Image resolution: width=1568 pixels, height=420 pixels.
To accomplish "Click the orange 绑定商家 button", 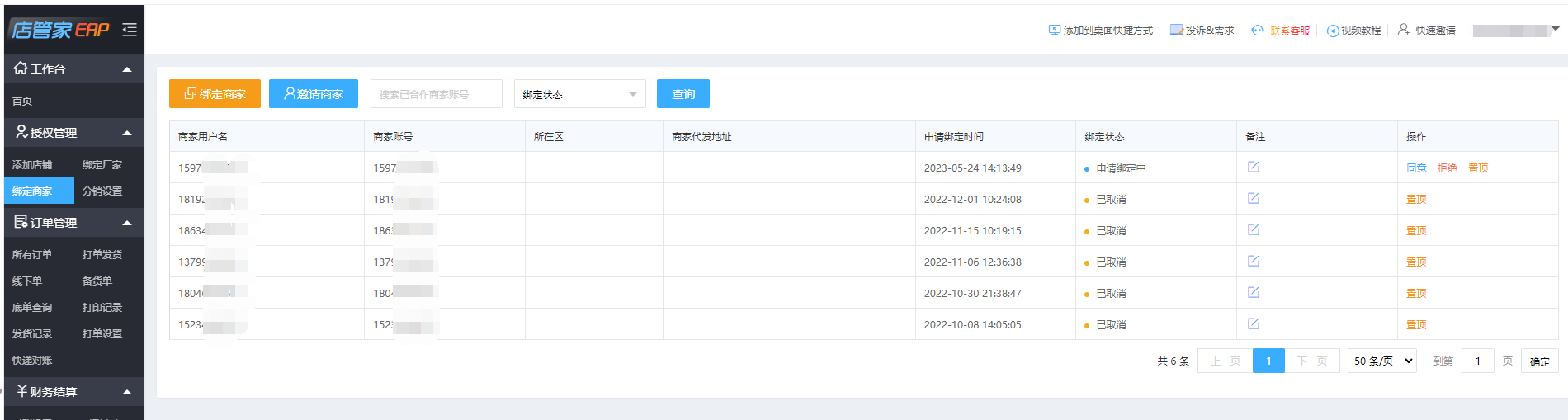I will click(215, 94).
